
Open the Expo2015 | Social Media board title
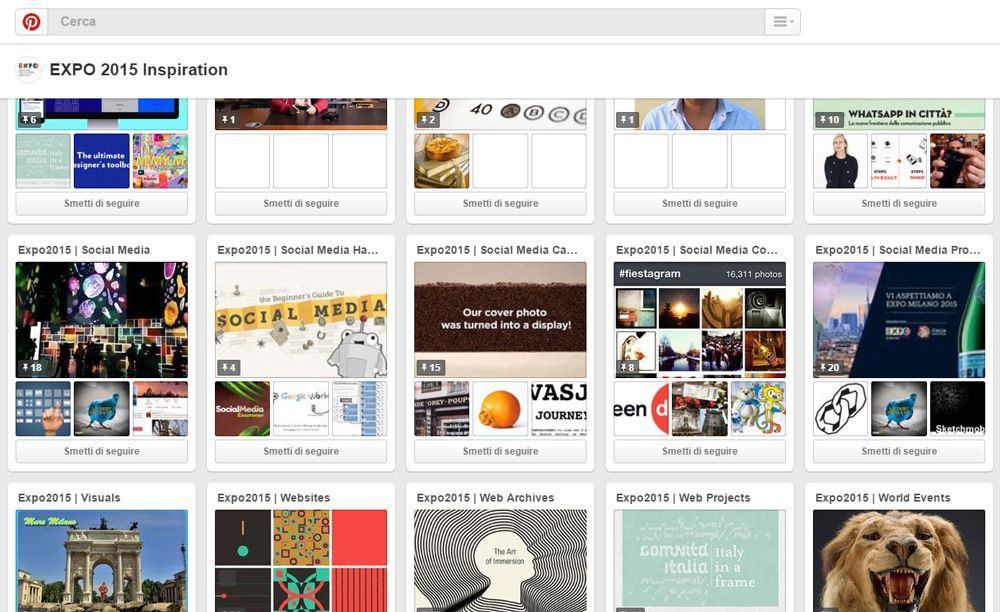pos(84,250)
